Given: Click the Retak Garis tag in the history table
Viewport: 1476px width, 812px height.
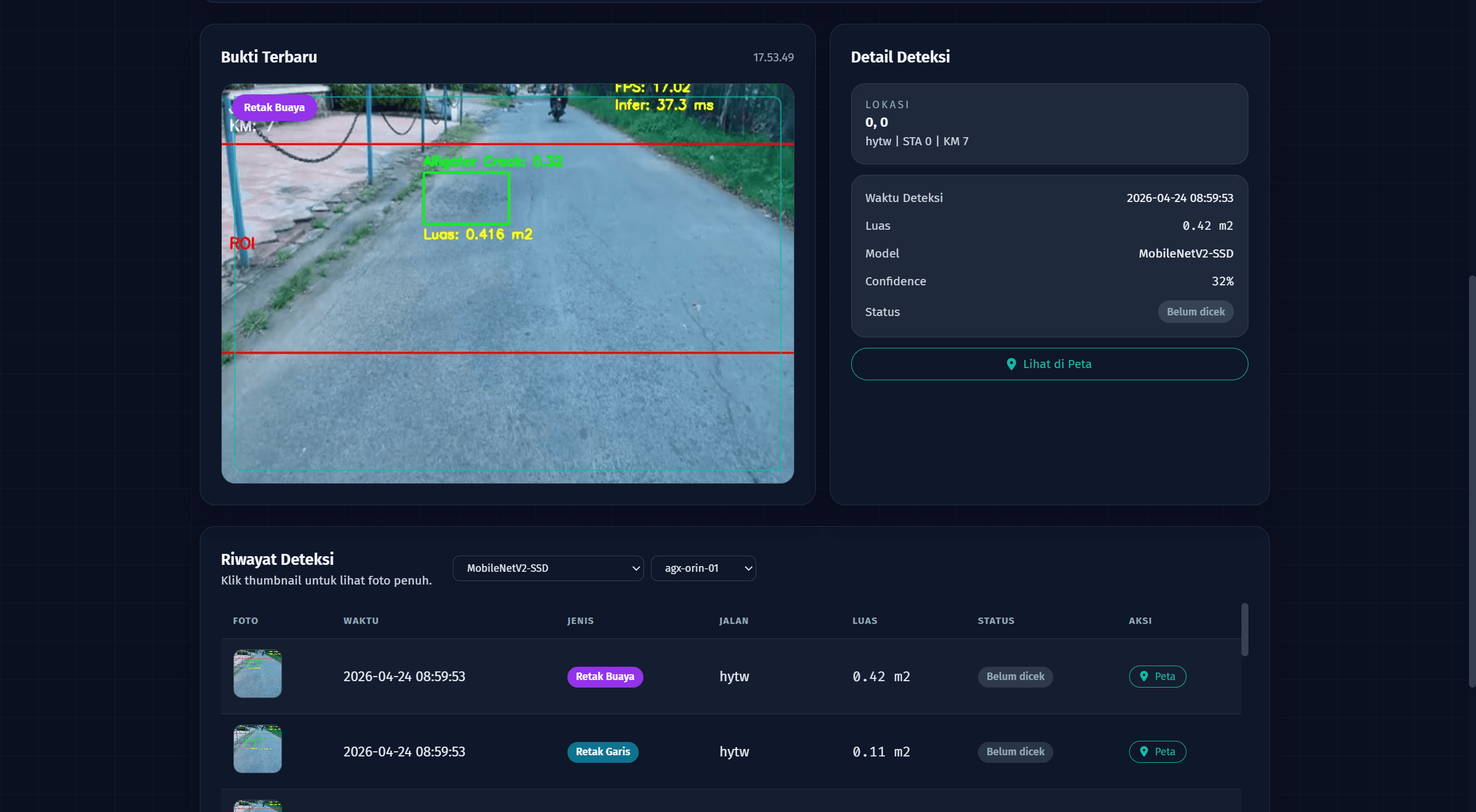Looking at the screenshot, I should [602, 752].
